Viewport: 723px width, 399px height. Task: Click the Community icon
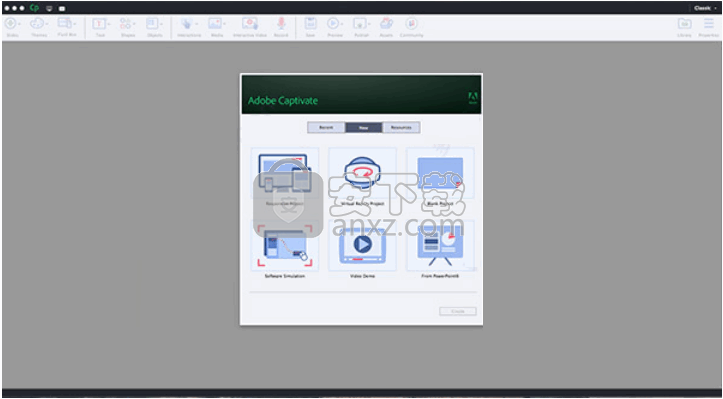[411, 24]
